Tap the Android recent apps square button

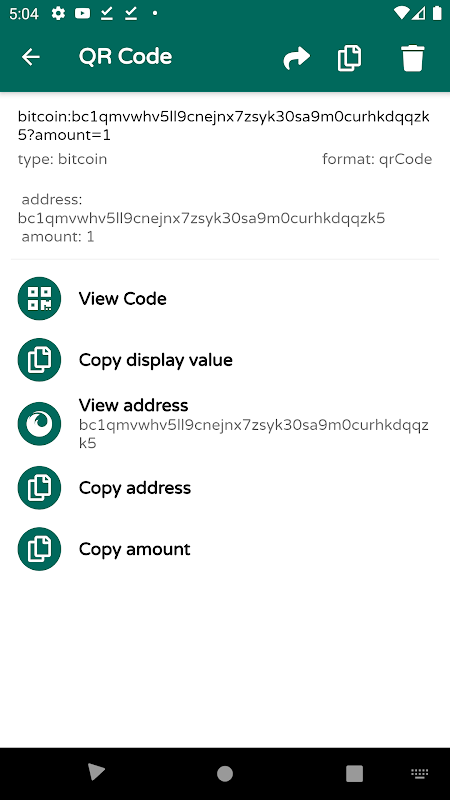tap(354, 773)
